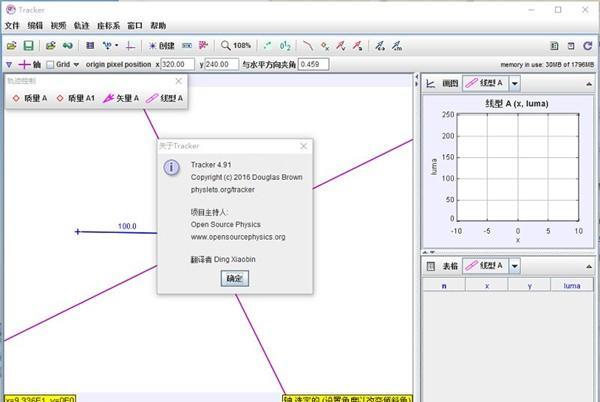Click the page view icon in toolbar
Viewport: 600px width, 402px height.
pos(571,46)
